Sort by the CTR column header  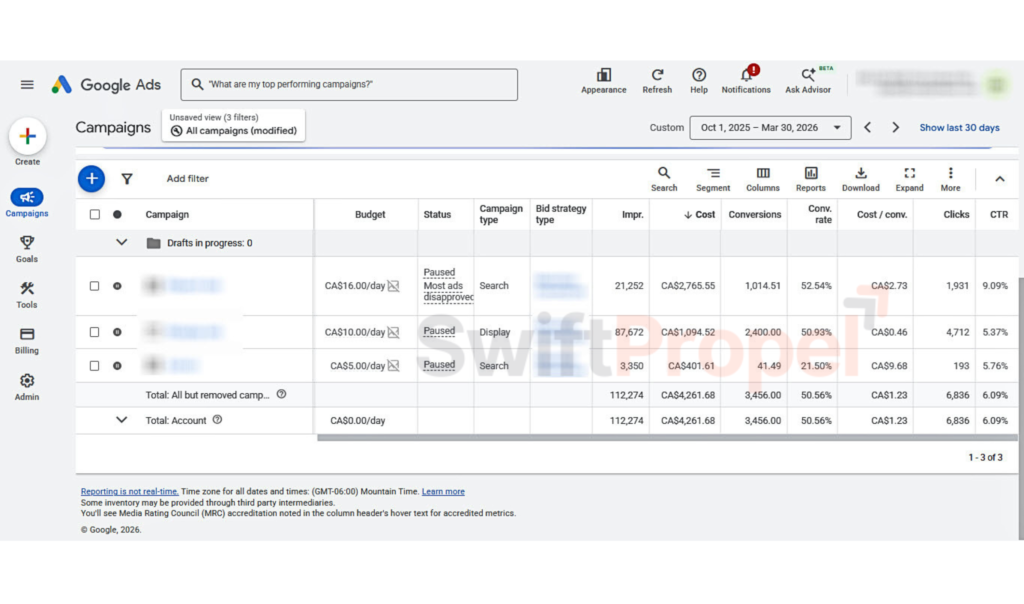[x=999, y=214]
